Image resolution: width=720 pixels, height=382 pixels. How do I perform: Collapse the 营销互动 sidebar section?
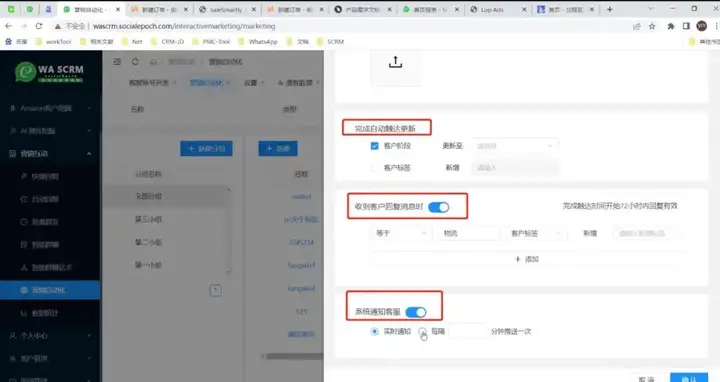(50, 153)
